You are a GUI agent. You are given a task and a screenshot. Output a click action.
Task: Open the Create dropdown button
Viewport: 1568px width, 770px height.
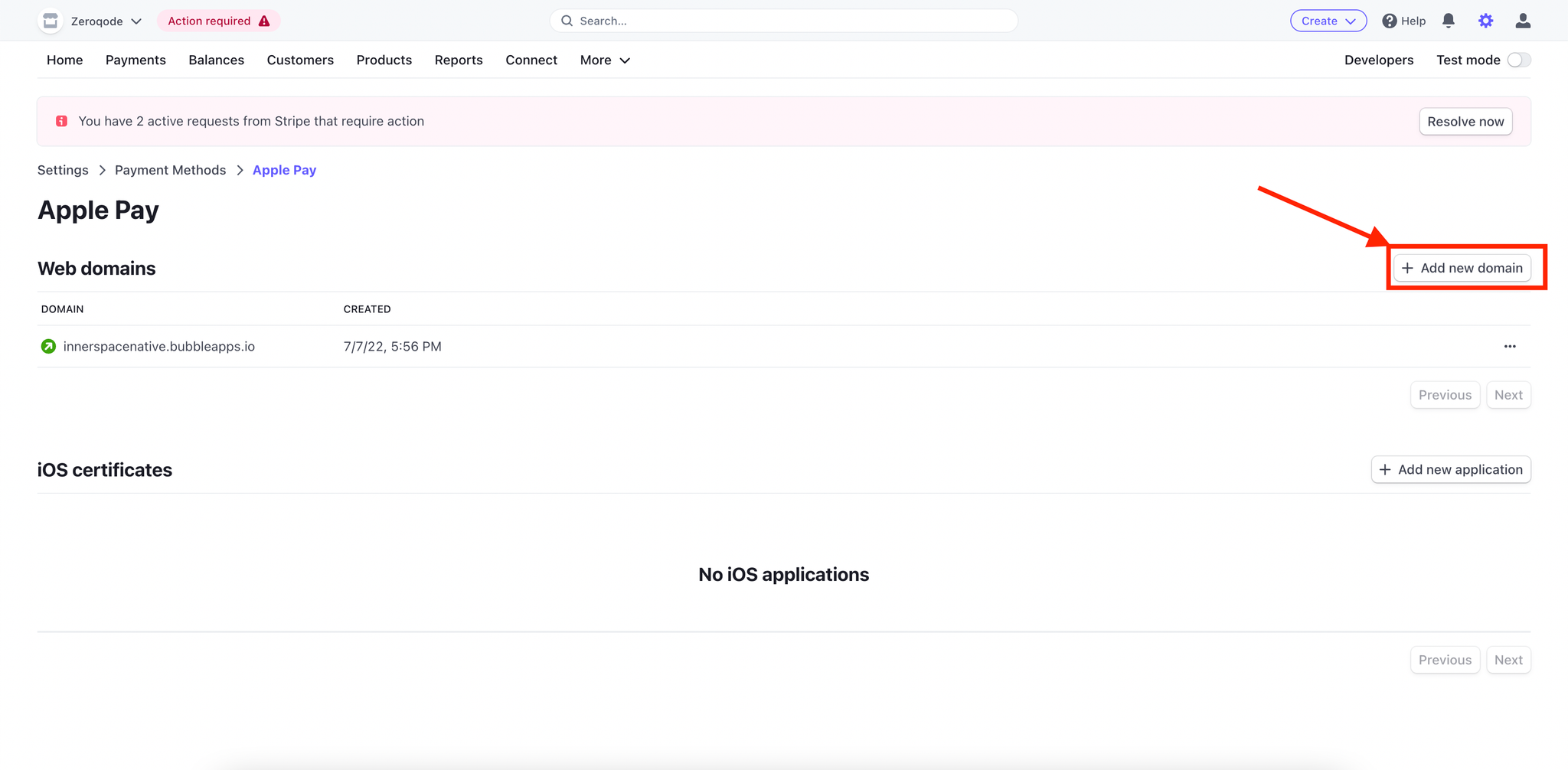click(1328, 21)
